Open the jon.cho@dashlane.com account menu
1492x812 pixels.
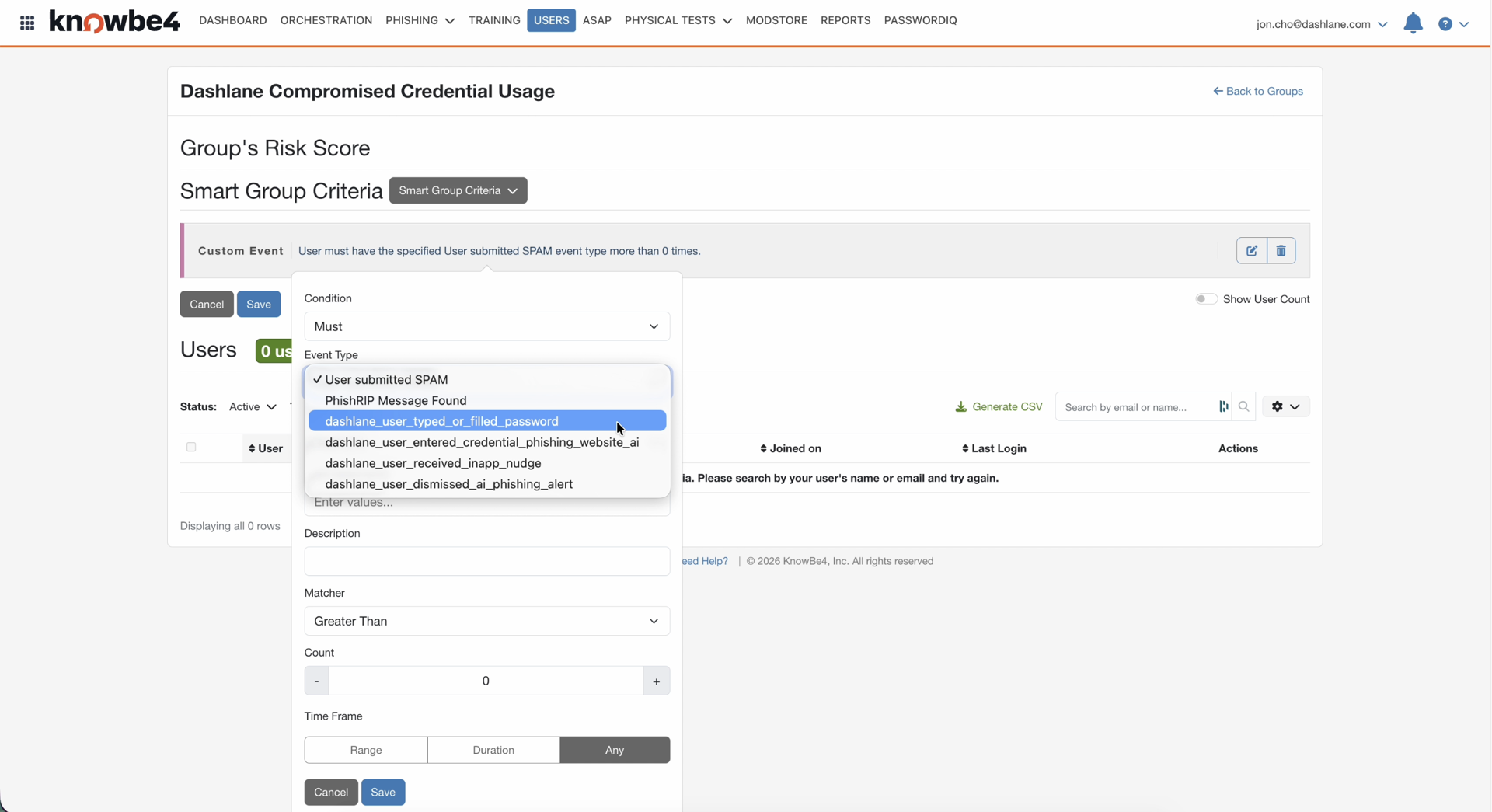coord(1322,24)
